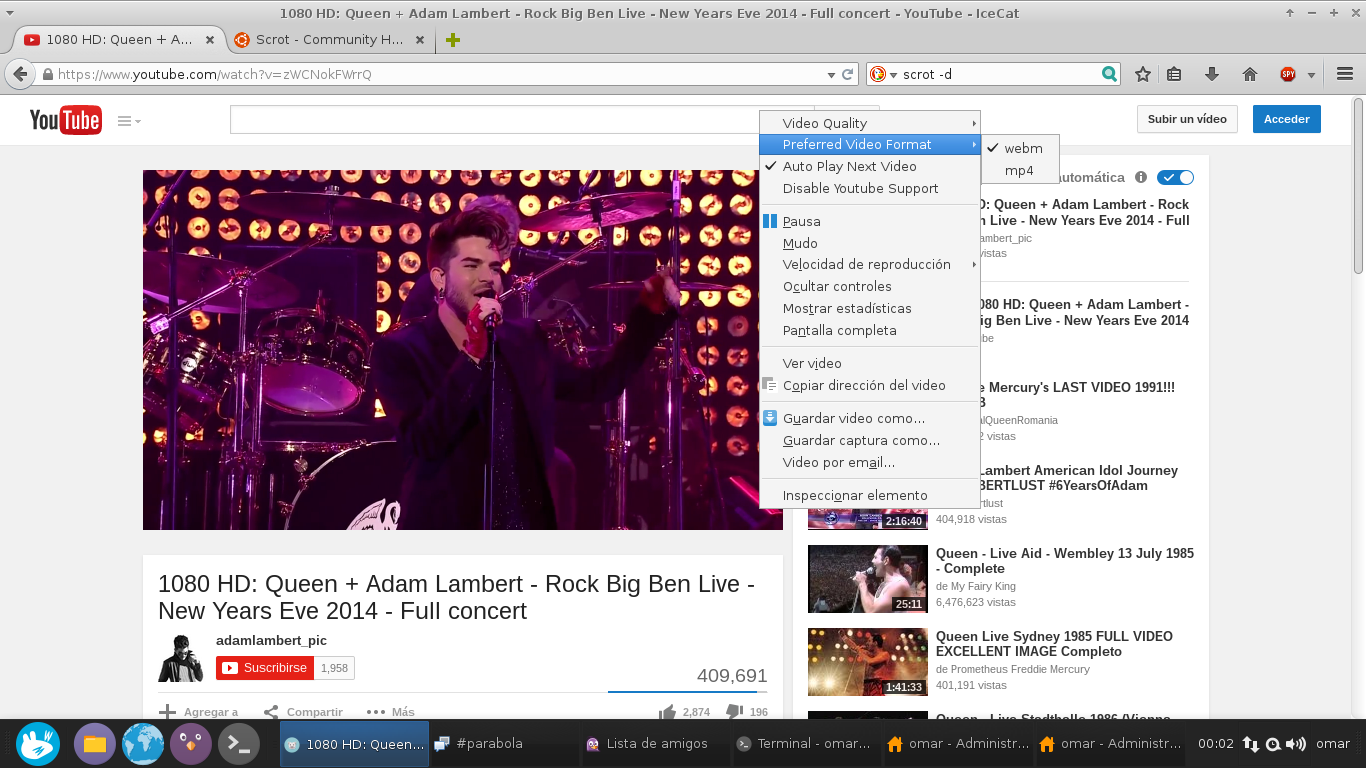This screenshot has width=1366, height=768.
Task: Open the Más options button
Action: 391,712
